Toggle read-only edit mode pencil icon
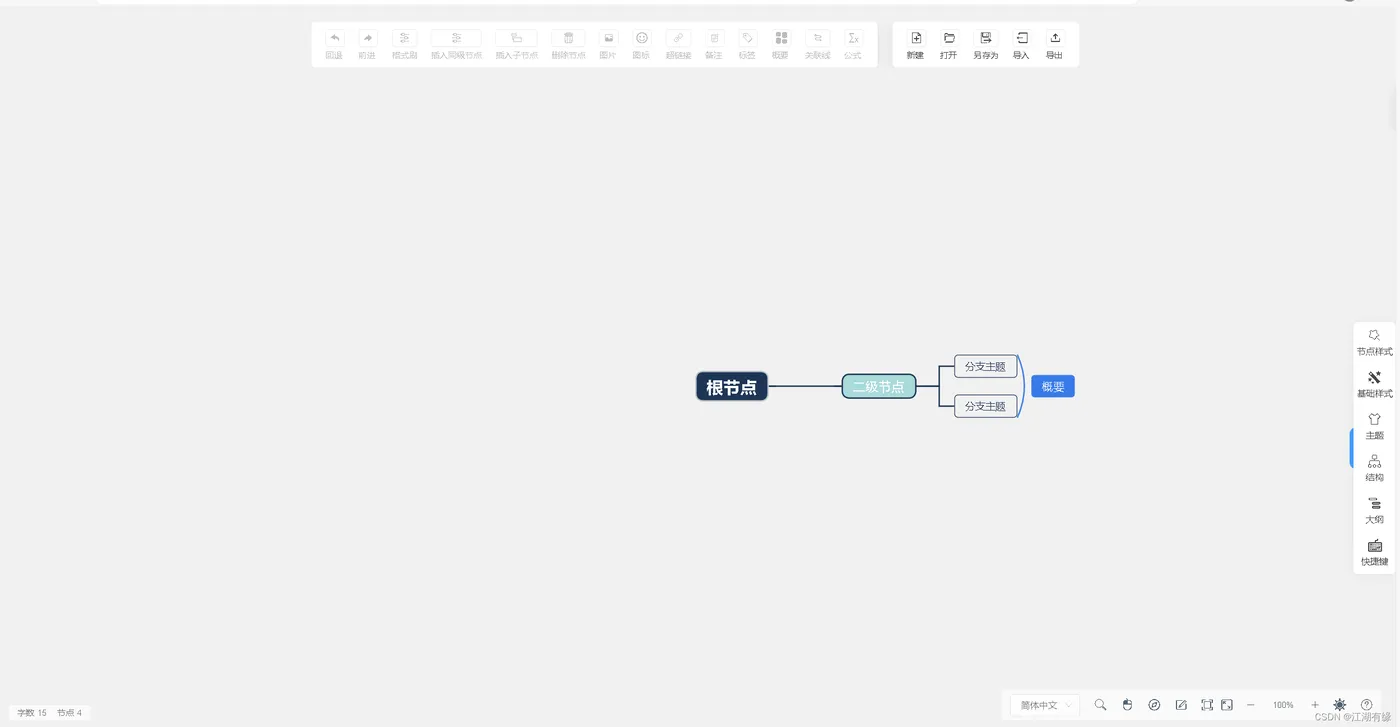 coord(1181,705)
